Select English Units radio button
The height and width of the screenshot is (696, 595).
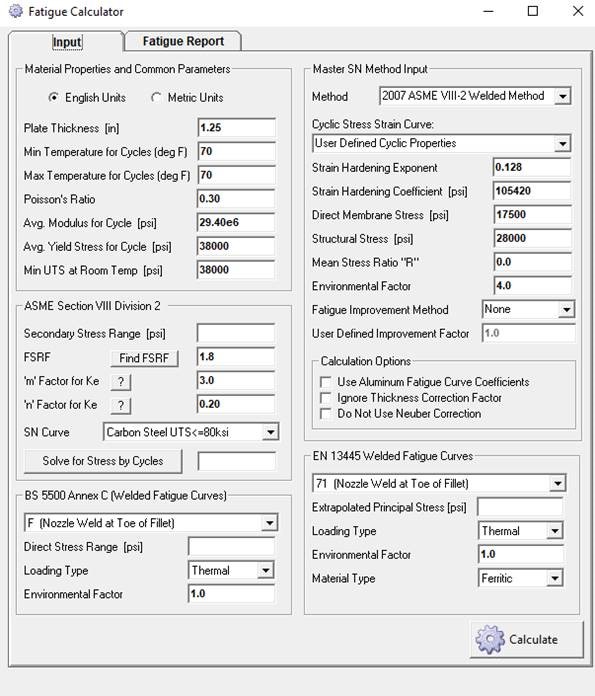53,97
